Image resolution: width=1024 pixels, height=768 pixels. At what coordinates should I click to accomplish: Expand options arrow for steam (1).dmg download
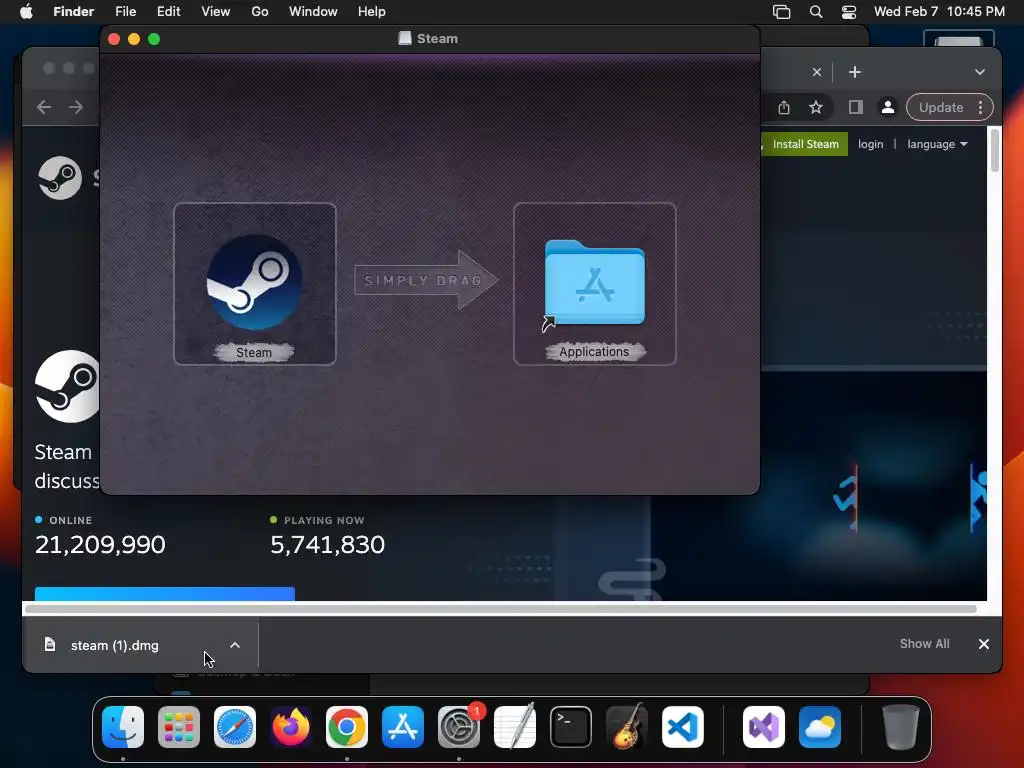click(x=235, y=645)
